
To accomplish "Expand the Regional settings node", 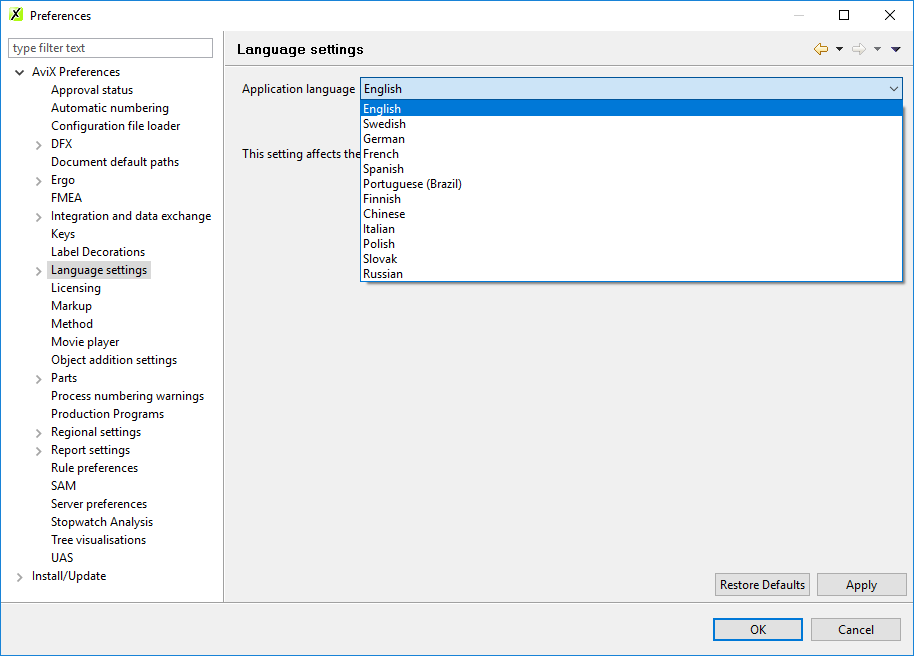I will tap(38, 431).
